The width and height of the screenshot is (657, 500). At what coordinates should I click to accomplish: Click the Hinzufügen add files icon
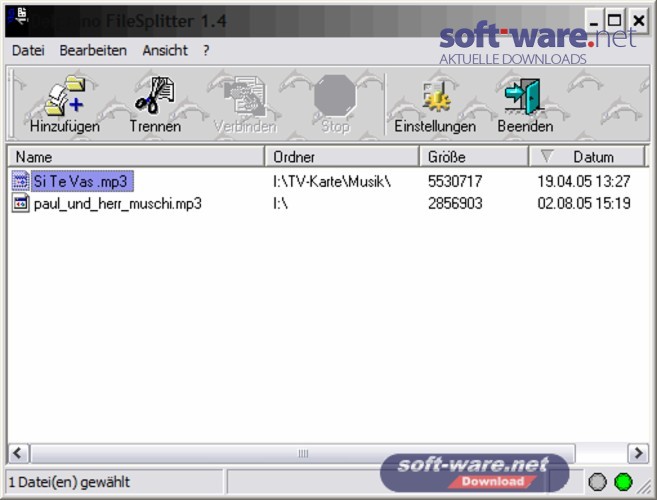click(65, 96)
